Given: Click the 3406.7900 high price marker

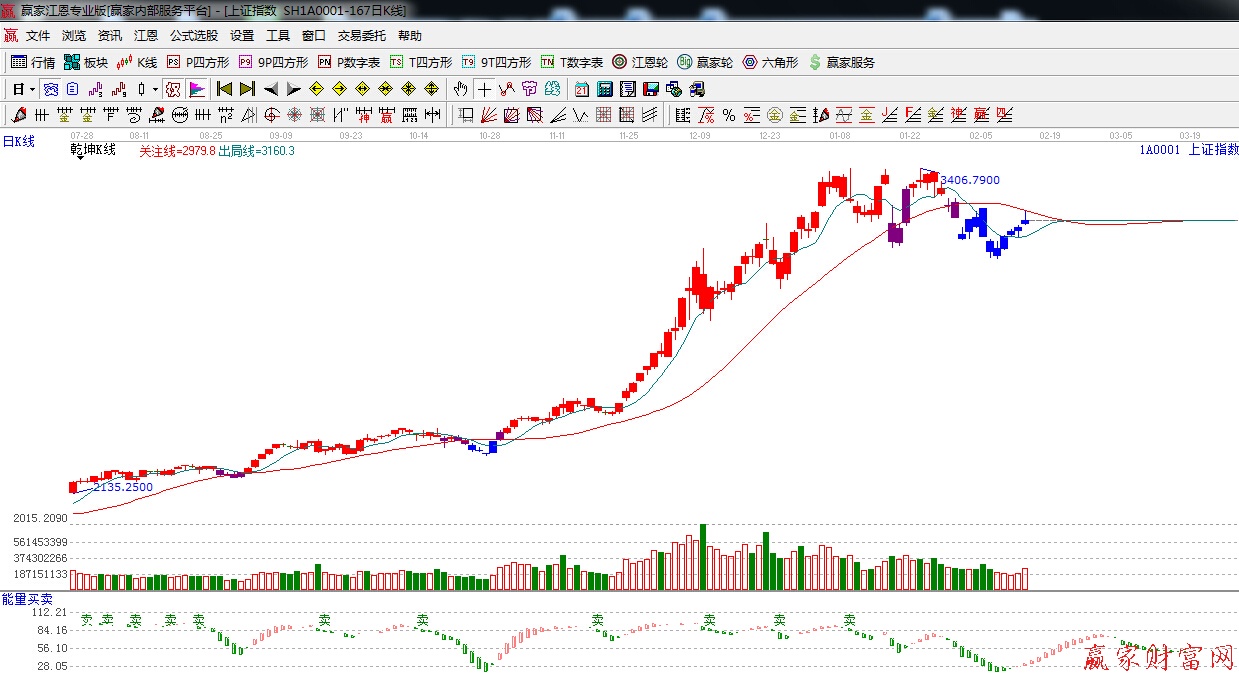Looking at the screenshot, I should click(x=969, y=181).
